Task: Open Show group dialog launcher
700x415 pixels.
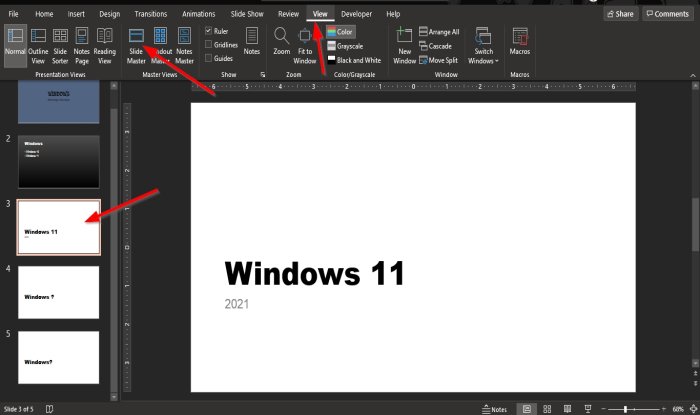Action: (x=262, y=75)
